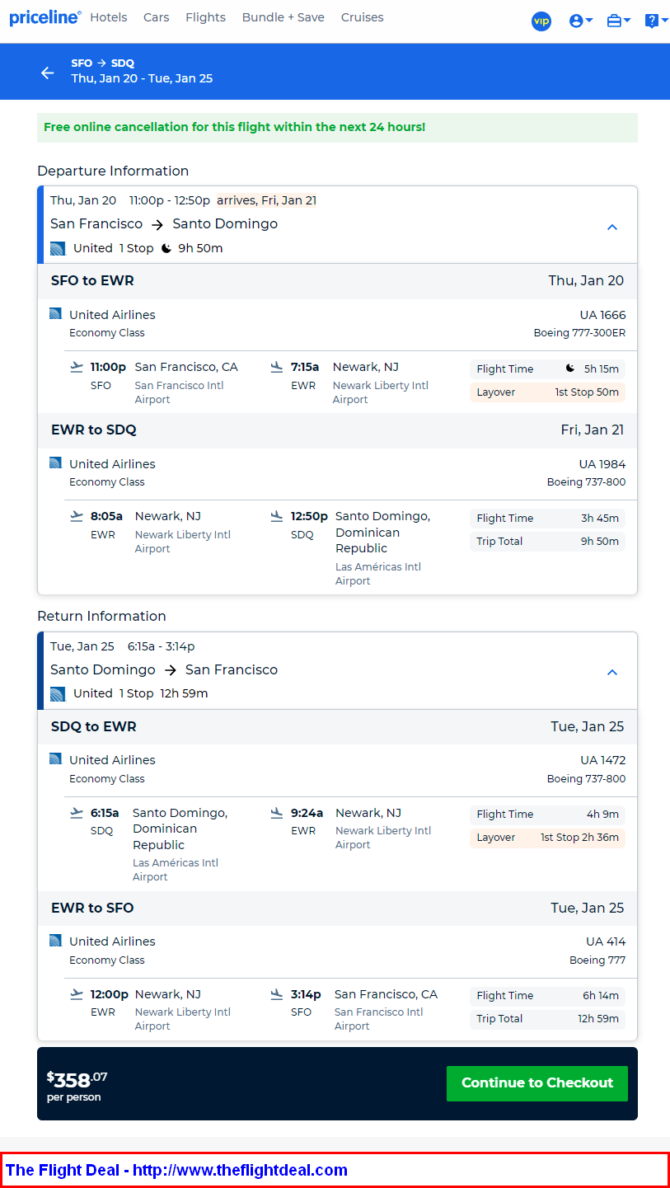Collapse the return flight details chevron
Screen dimensions: 670x1188
click(612, 672)
